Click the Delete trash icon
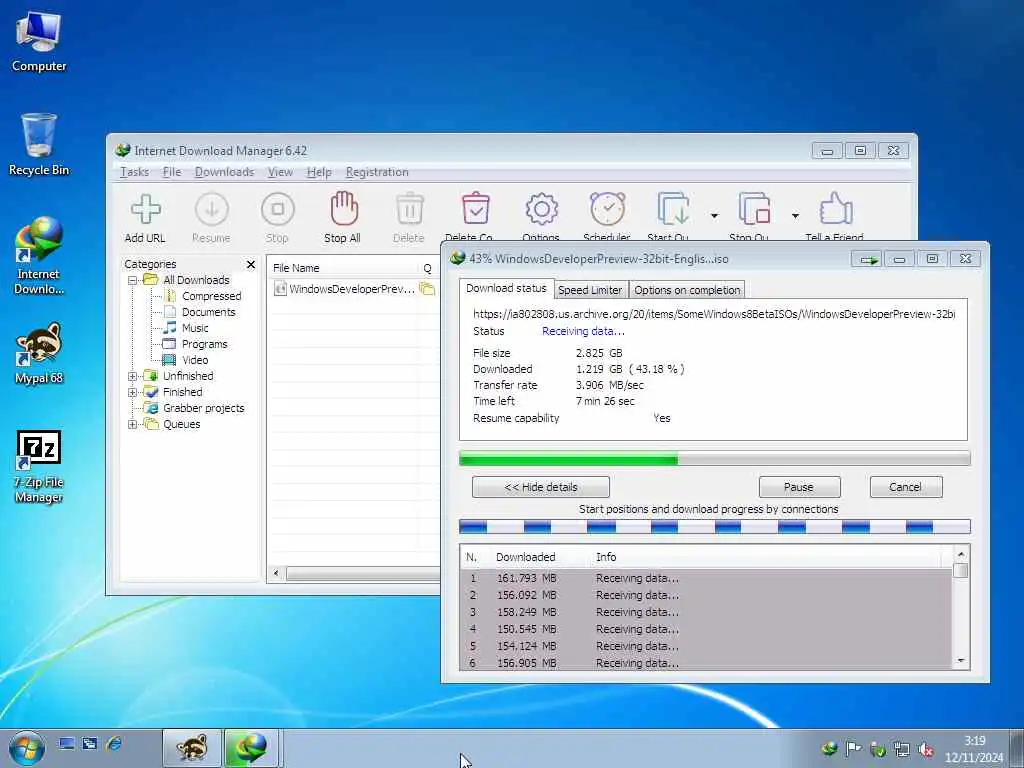 click(409, 218)
